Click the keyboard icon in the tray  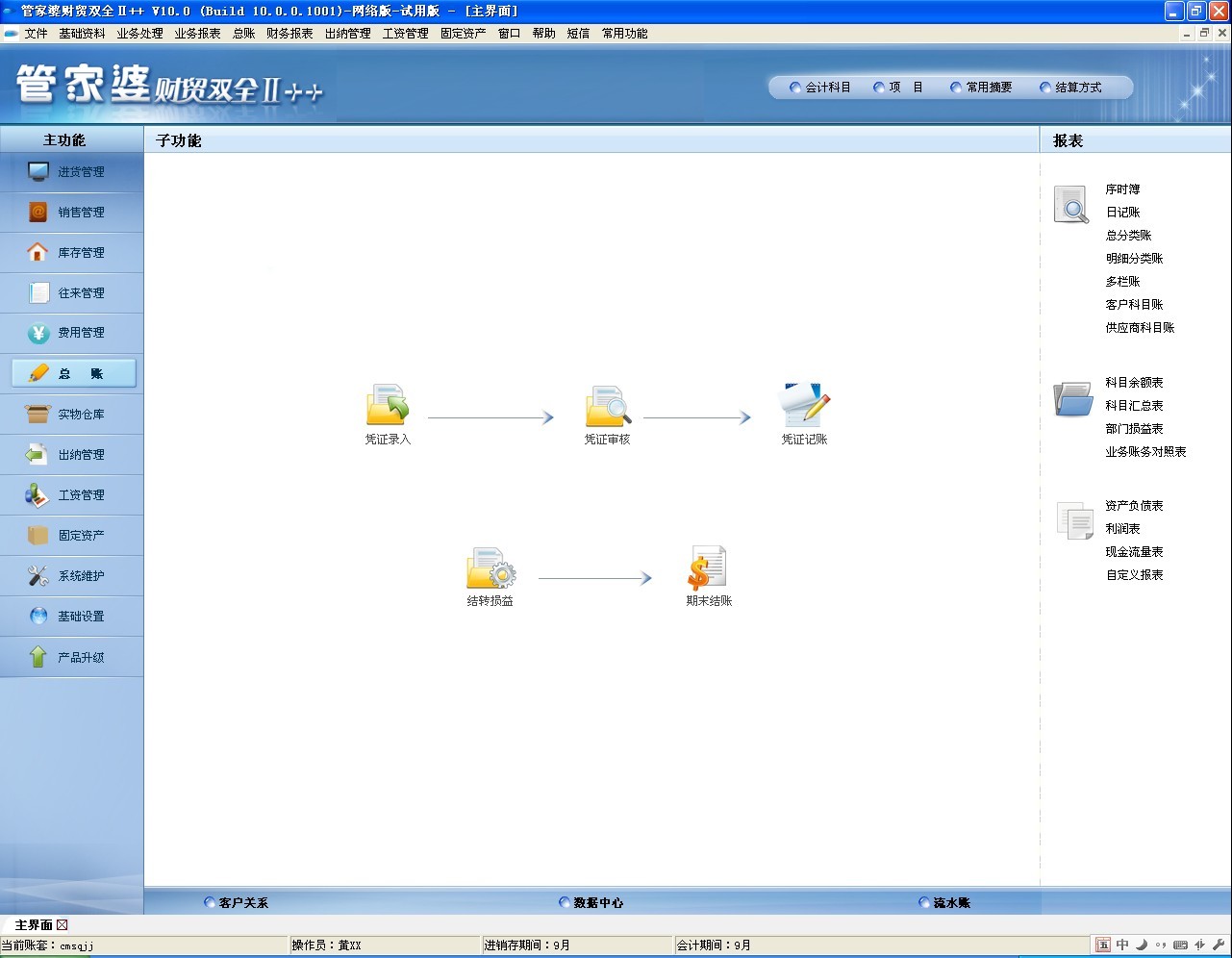(x=1180, y=945)
